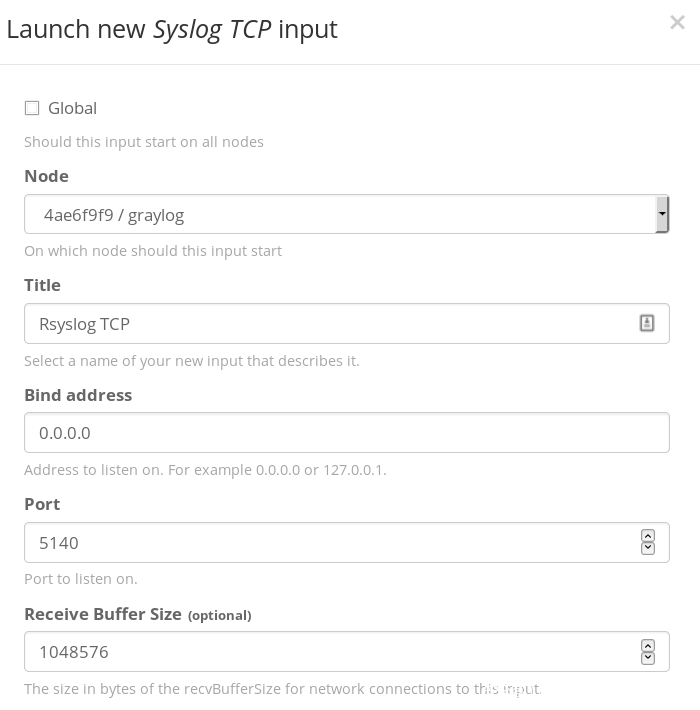The width and height of the screenshot is (700, 710).
Task: Click the Node dropdown arrow button
Action: coord(662,214)
